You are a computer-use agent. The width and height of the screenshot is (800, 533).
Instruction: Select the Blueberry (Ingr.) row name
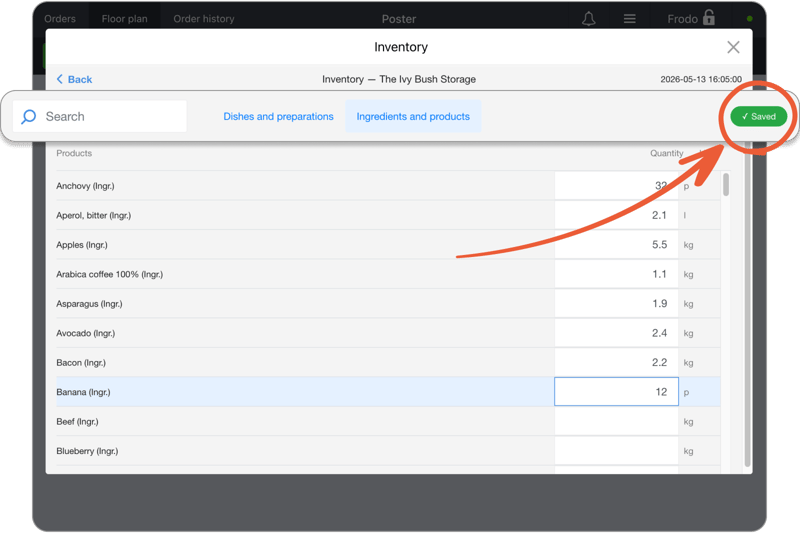click(87, 451)
